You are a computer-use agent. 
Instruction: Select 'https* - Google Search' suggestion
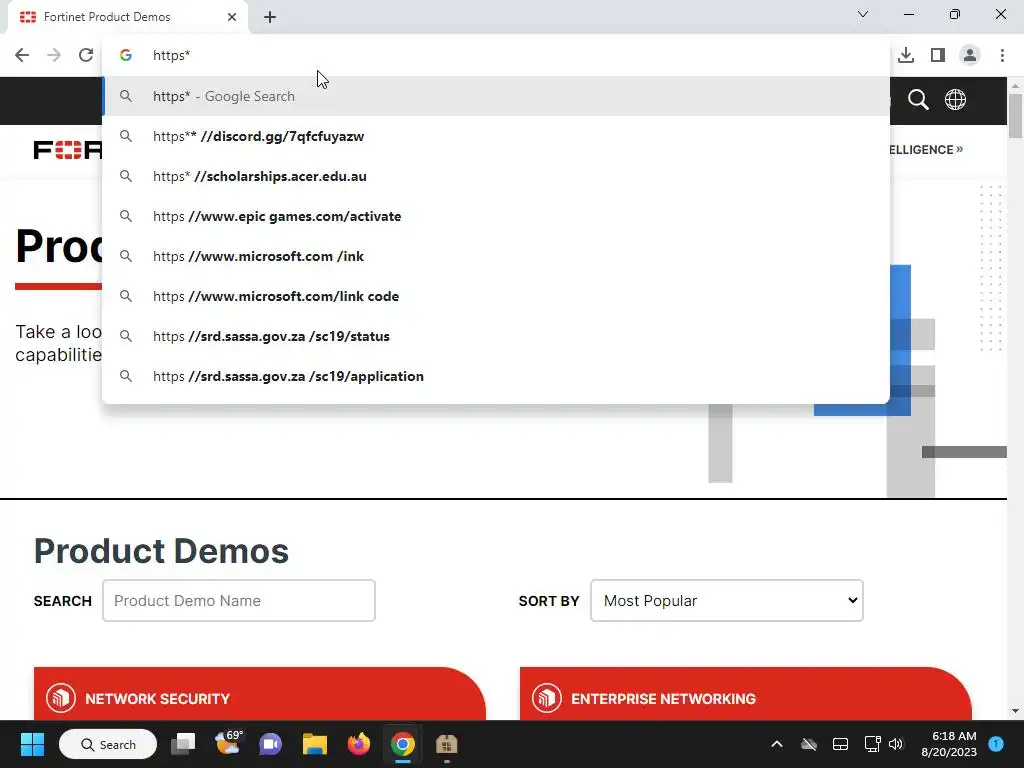496,96
